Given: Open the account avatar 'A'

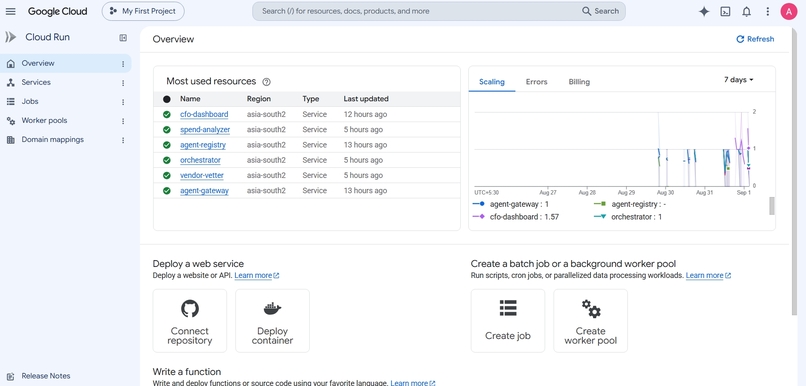Looking at the screenshot, I should (789, 11).
